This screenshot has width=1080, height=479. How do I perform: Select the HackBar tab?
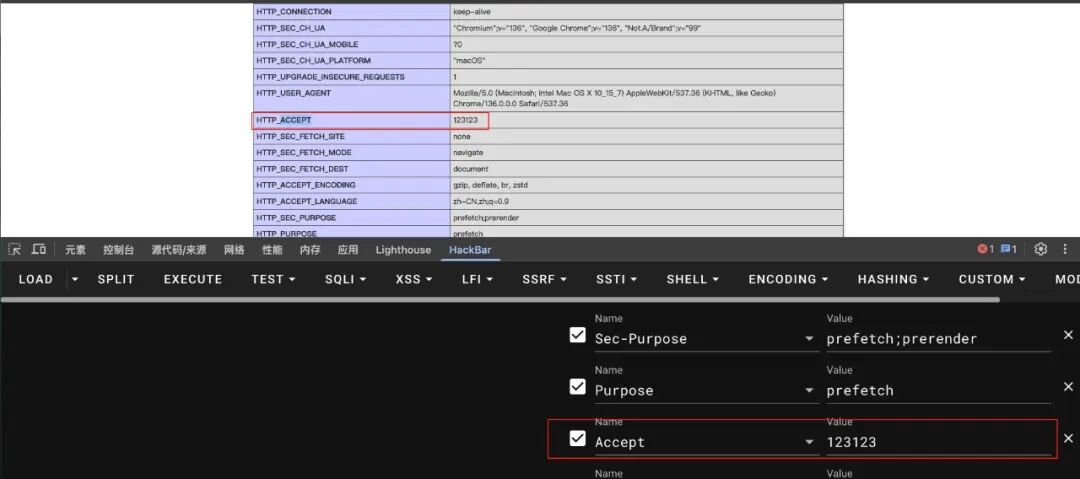click(470, 249)
